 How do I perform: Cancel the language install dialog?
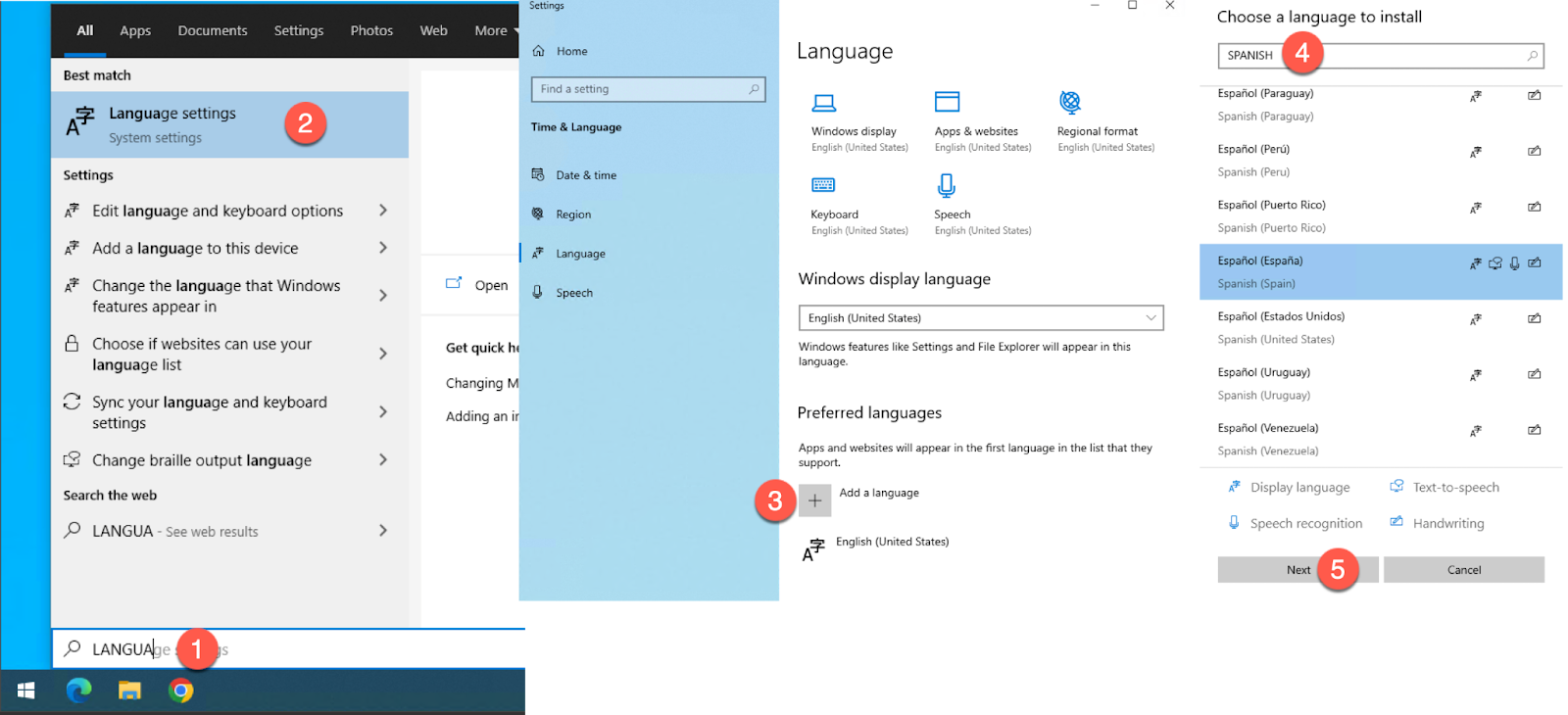coord(1463,570)
